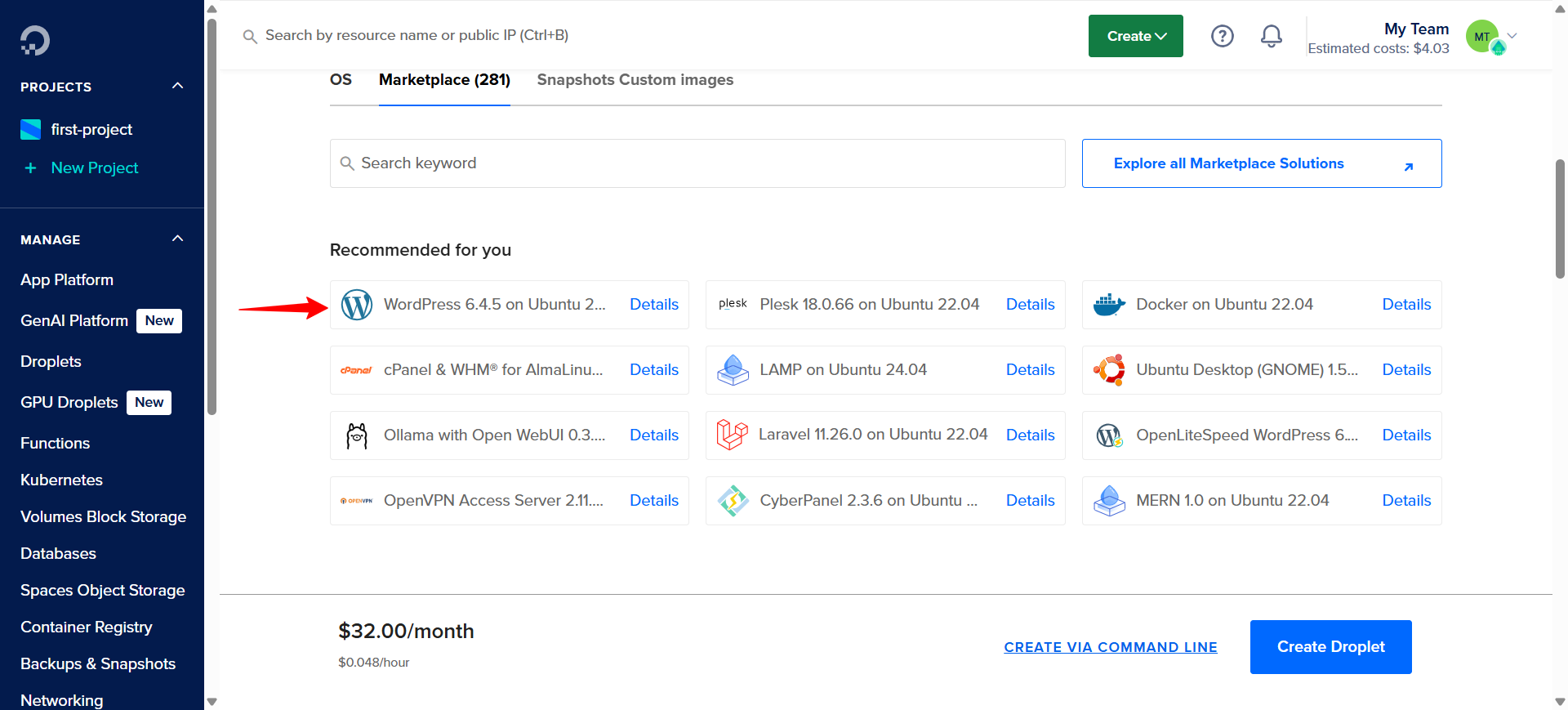View Details for Plesk 18.0.66
1568x710 pixels.
[x=1030, y=305]
